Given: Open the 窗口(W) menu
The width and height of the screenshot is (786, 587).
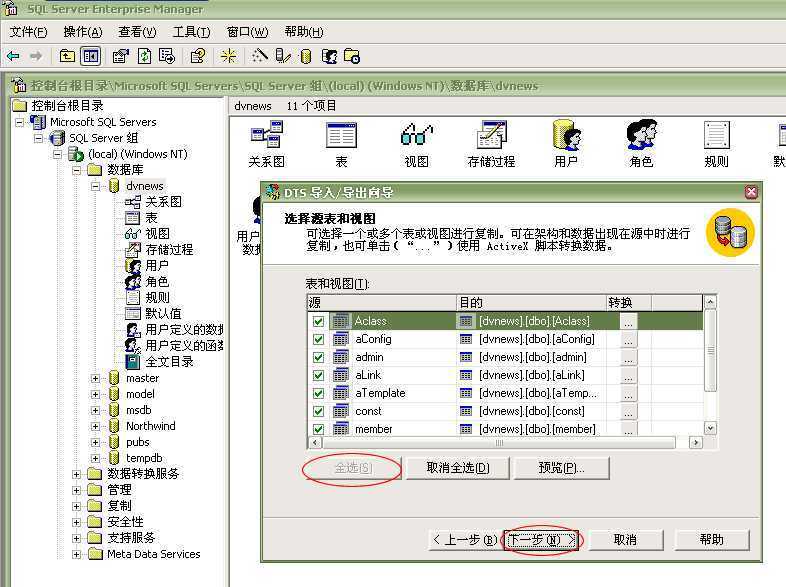Looking at the screenshot, I should pyautogui.click(x=248, y=32).
